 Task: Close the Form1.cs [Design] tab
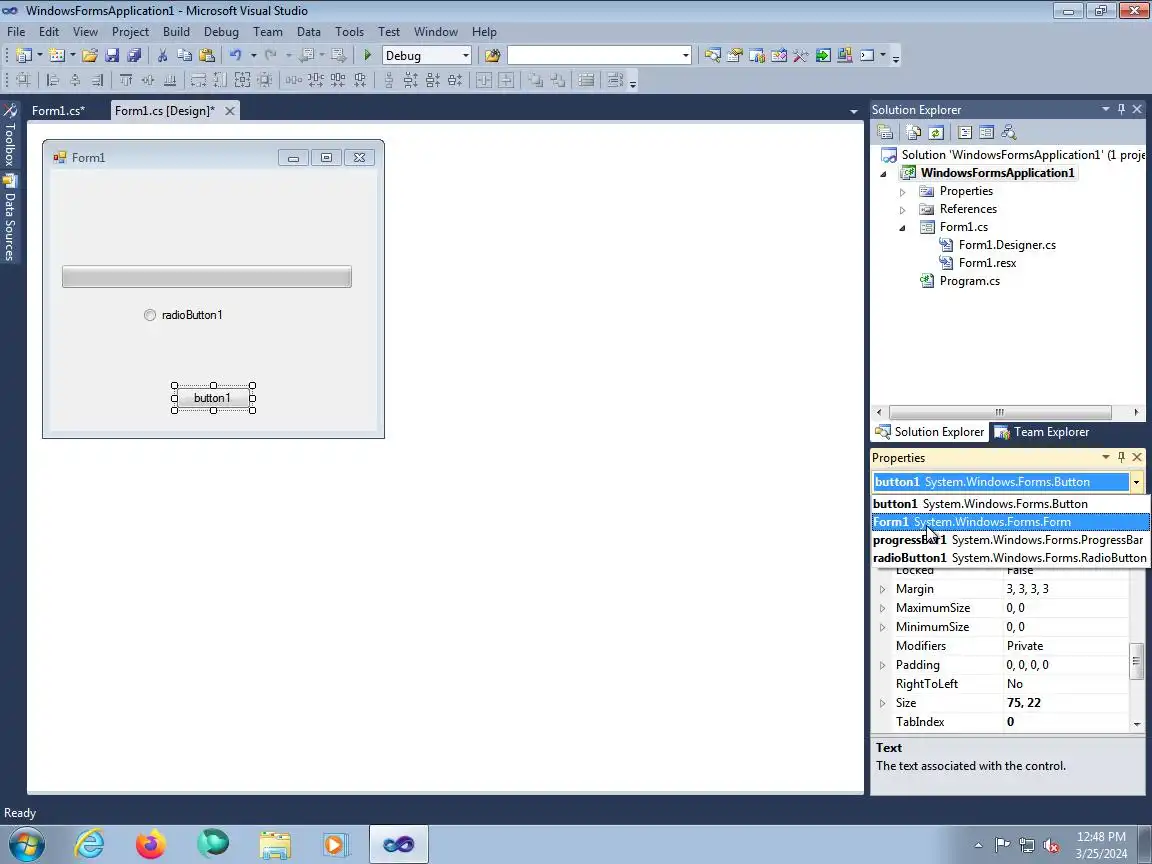pos(230,111)
